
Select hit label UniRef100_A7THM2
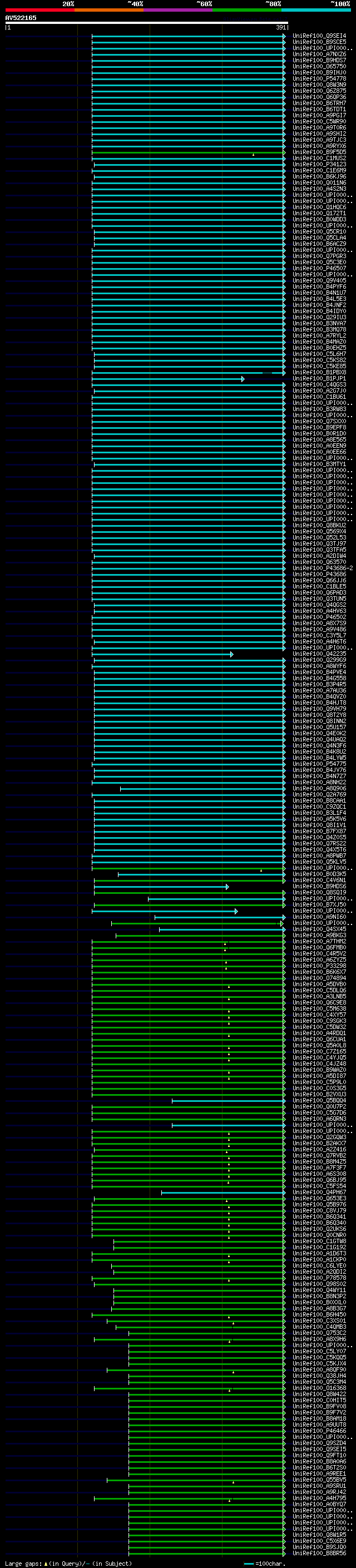click(x=319, y=941)
